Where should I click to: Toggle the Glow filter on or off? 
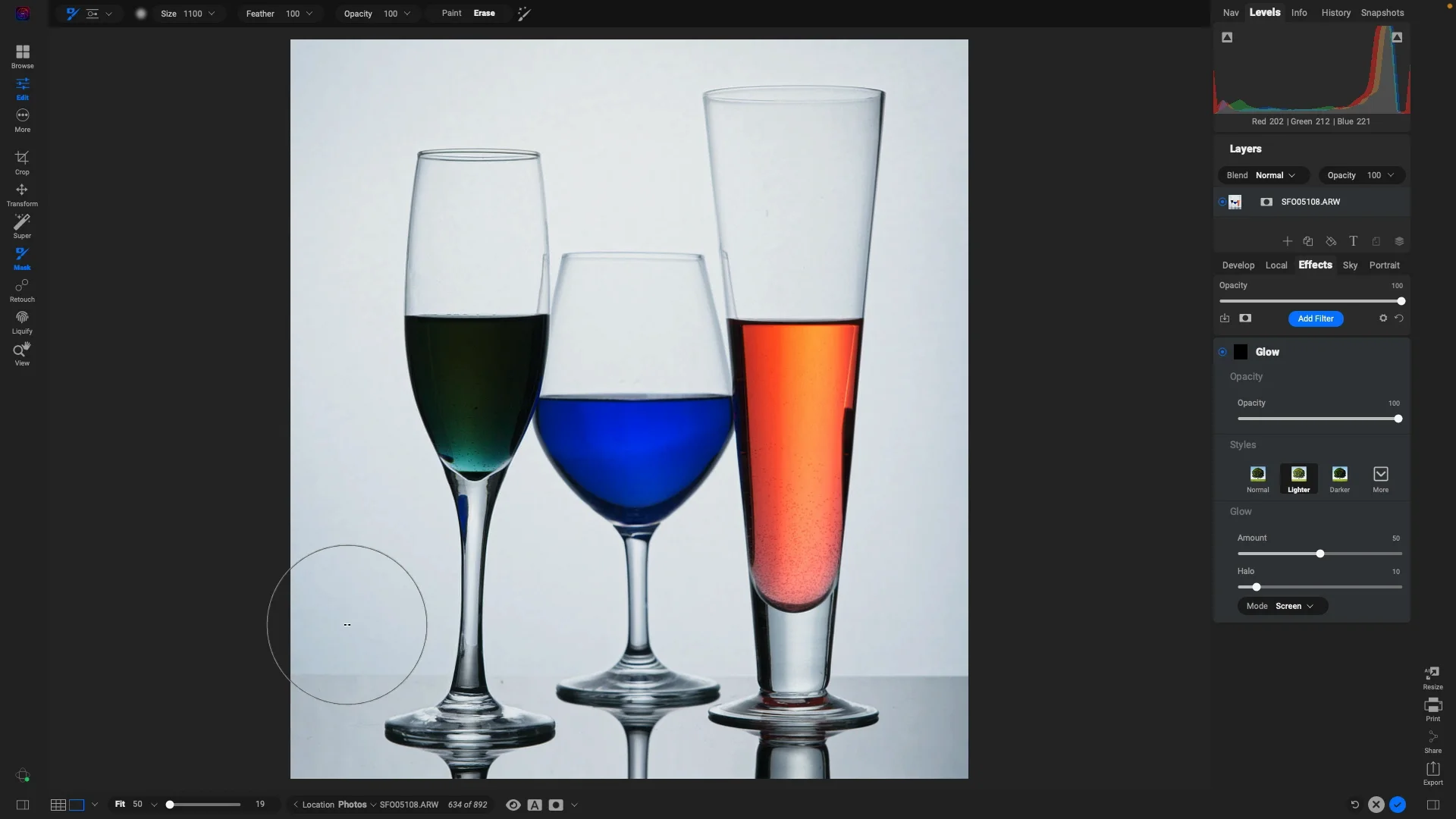click(1222, 352)
